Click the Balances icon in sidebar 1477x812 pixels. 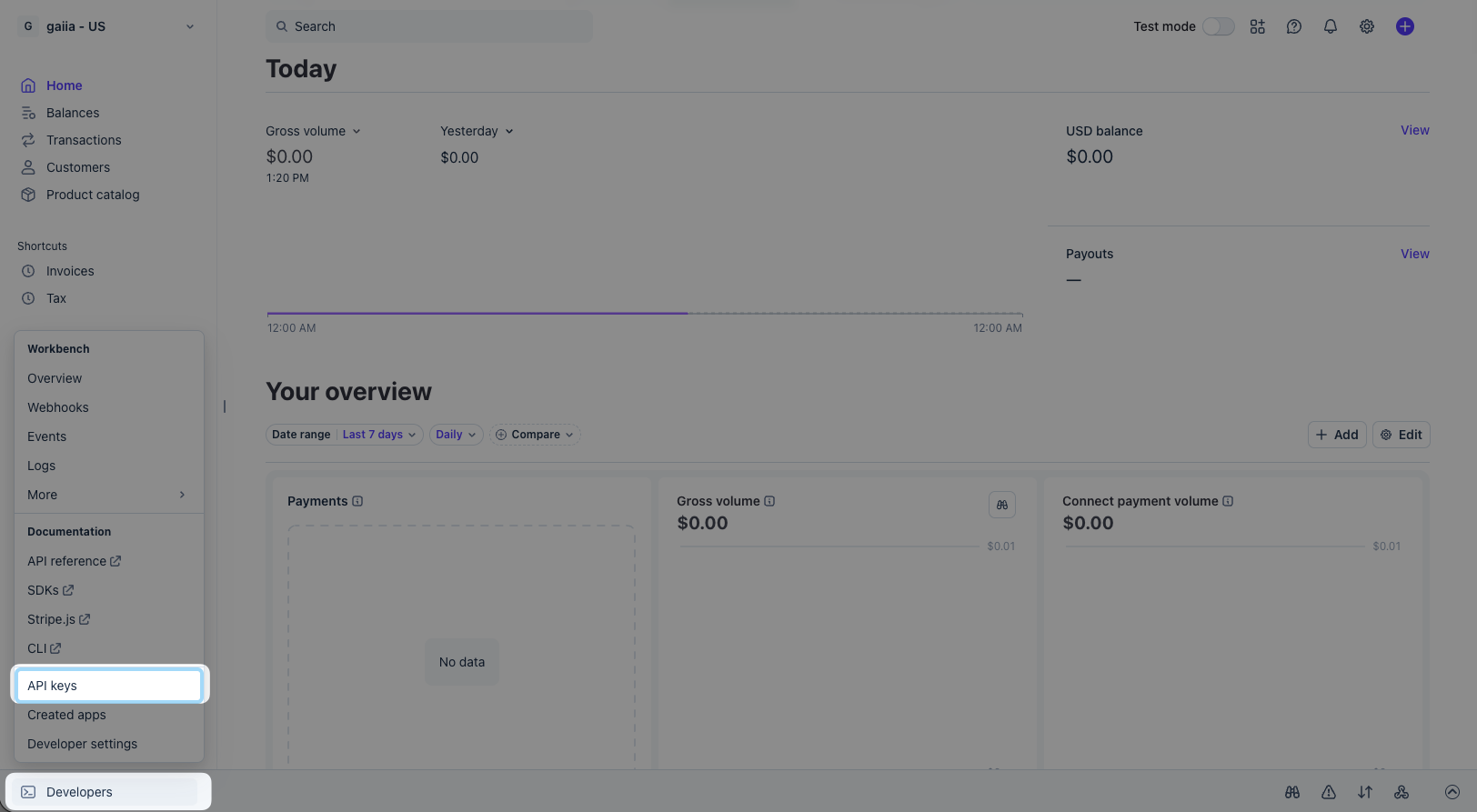click(x=28, y=113)
